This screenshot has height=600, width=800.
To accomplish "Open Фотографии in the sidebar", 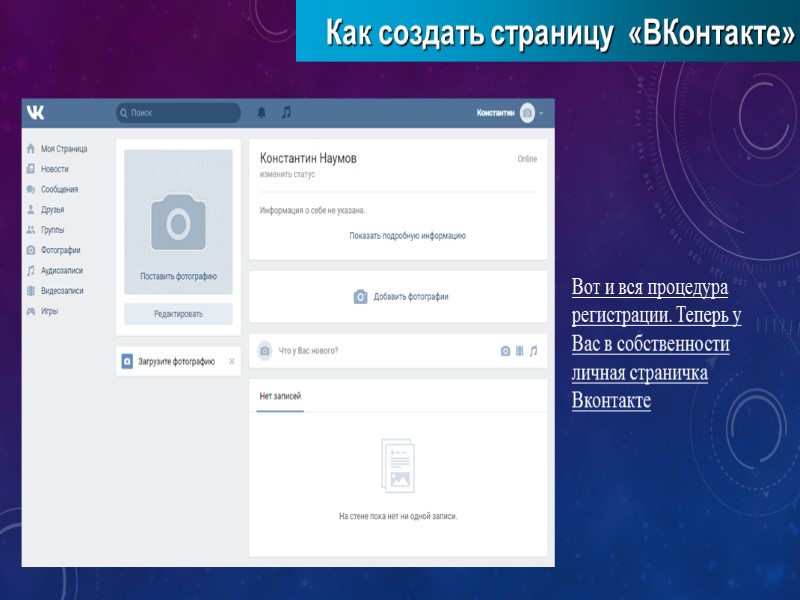I will pos(61,250).
